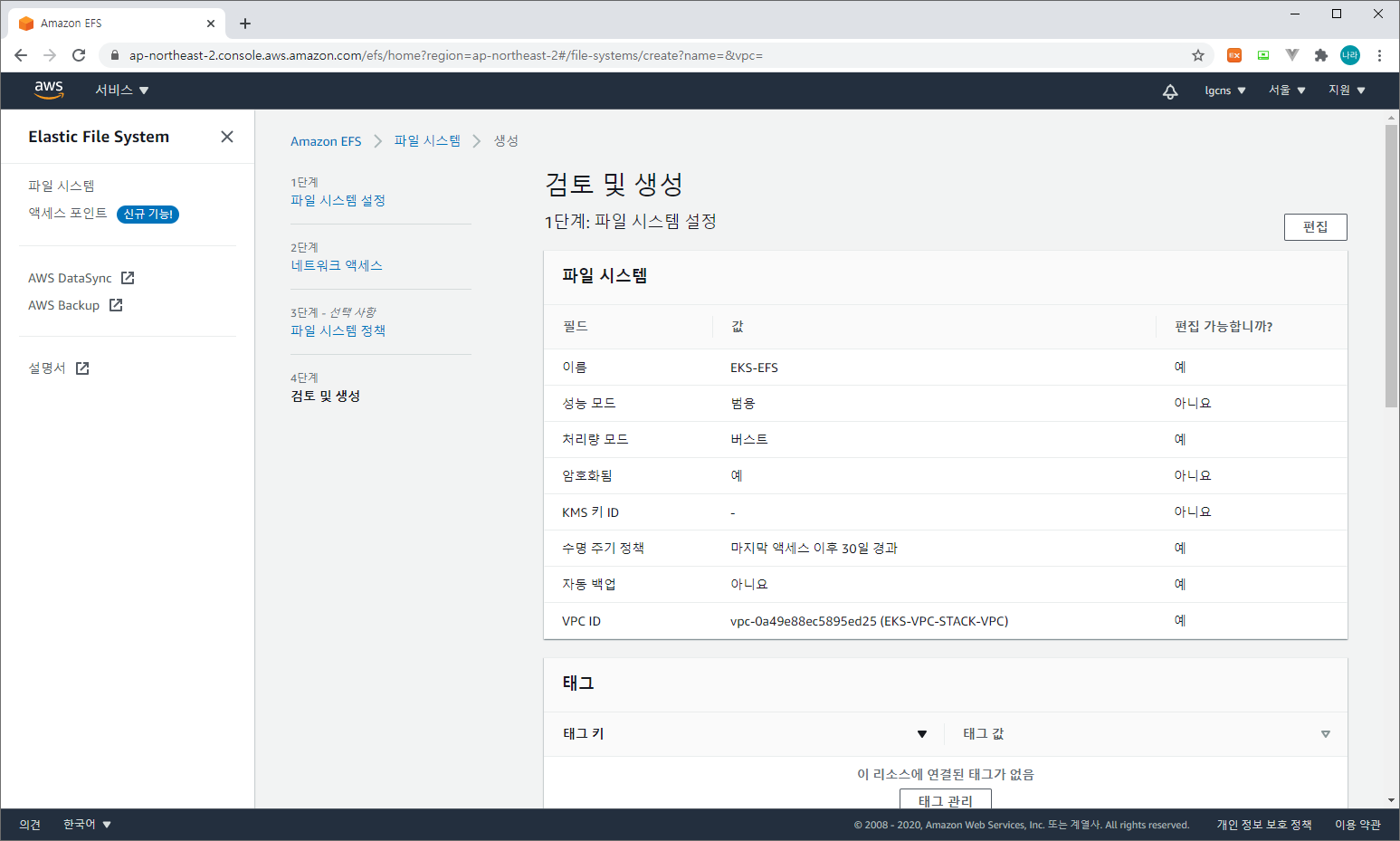Click the EKS-EFS name value
The width and height of the screenshot is (1400, 841).
[x=754, y=368]
